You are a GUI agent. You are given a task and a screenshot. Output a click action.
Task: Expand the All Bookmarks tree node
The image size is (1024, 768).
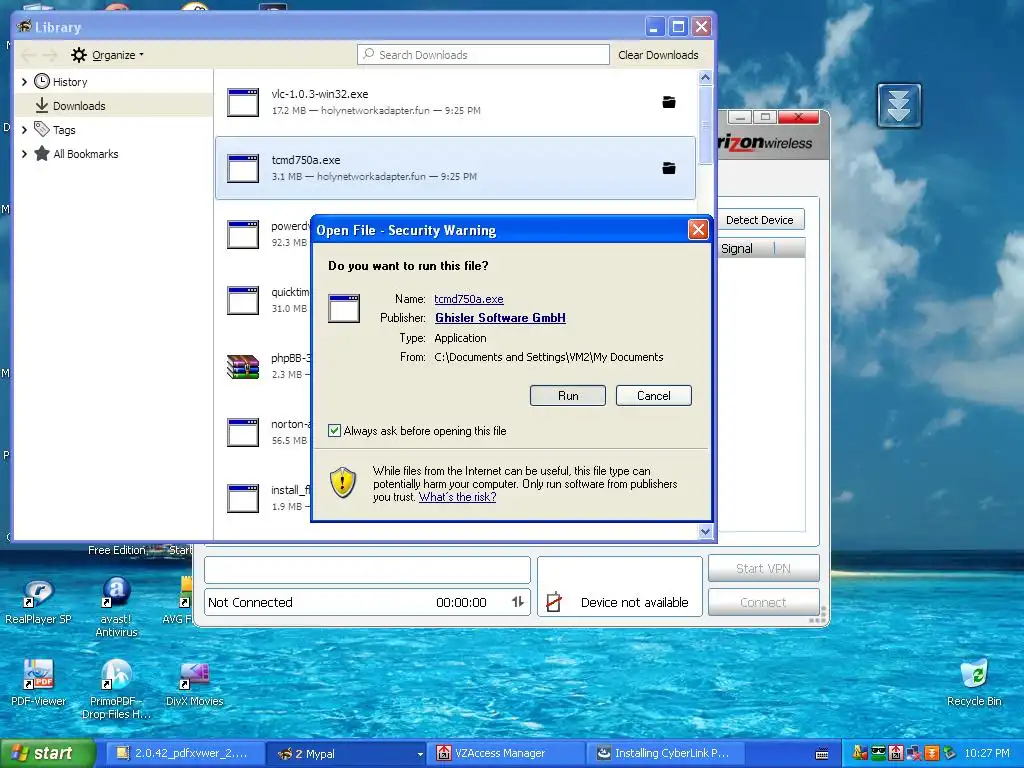pyautogui.click(x=24, y=154)
